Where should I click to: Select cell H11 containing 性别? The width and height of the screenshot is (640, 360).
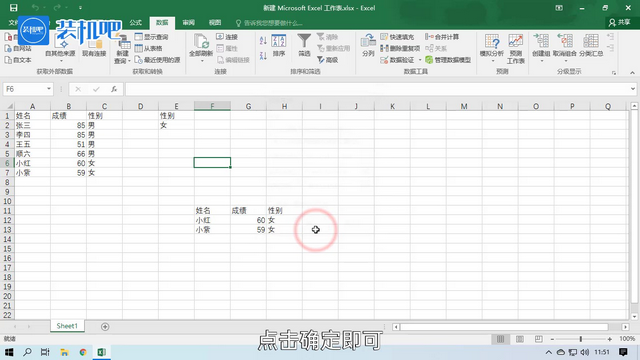[284, 211]
